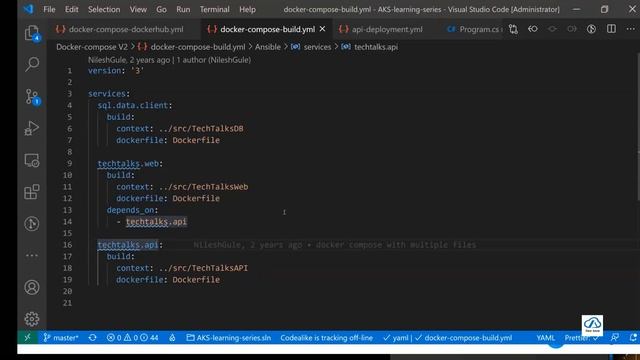Open problems count in status bar
This screenshot has width=640, height=360.
click(x=132, y=338)
